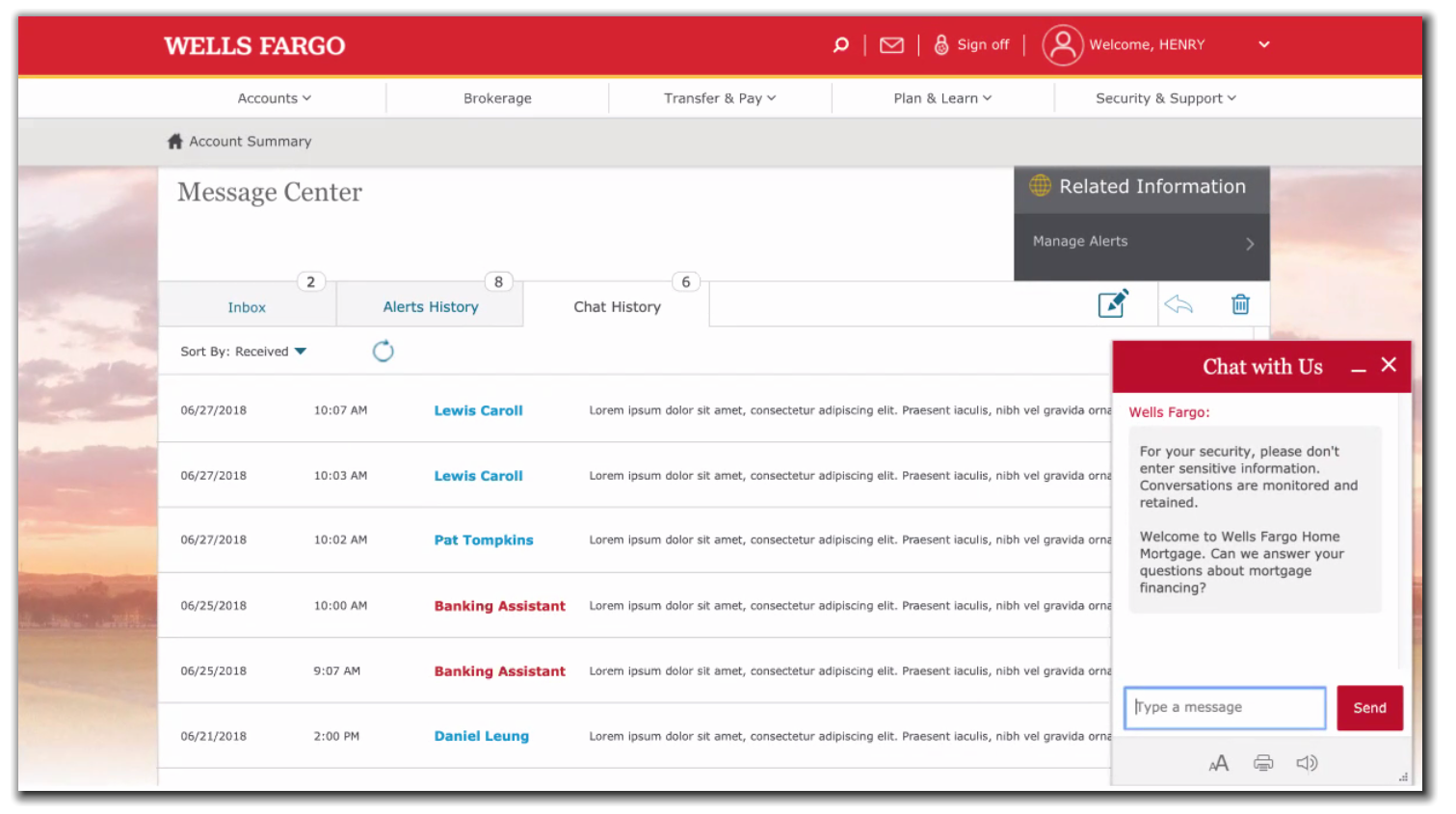Click the Wells Fargo: chat sender label
Screen dimensions: 1456x814
(1169, 412)
